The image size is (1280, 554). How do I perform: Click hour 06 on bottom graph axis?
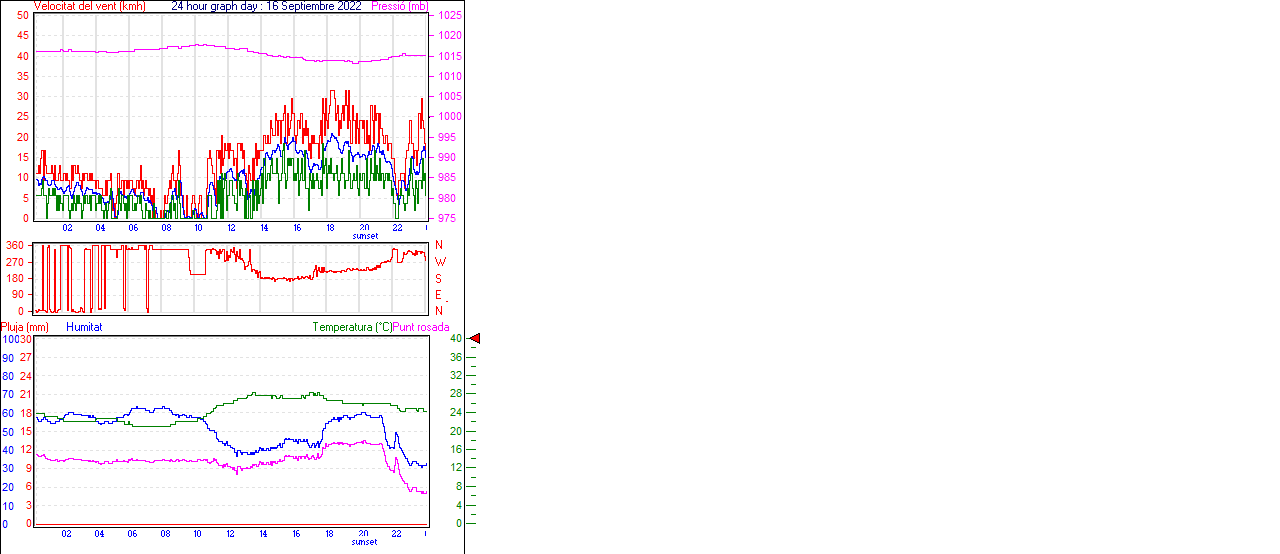coord(132,534)
